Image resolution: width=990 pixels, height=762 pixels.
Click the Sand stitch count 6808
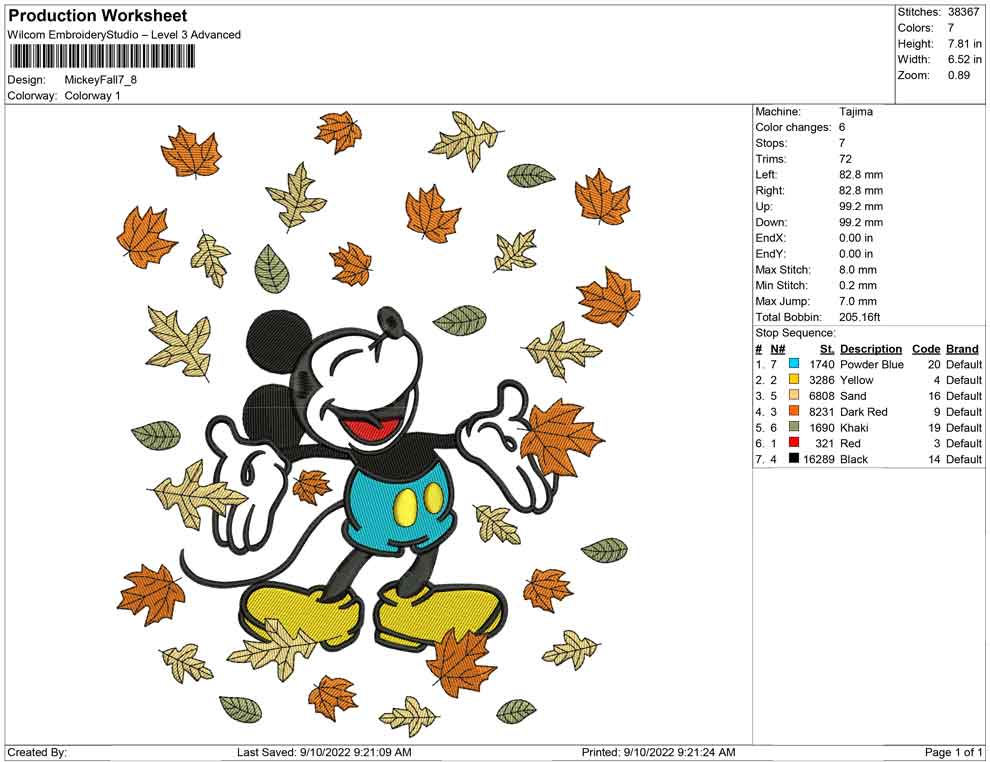click(821, 396)
